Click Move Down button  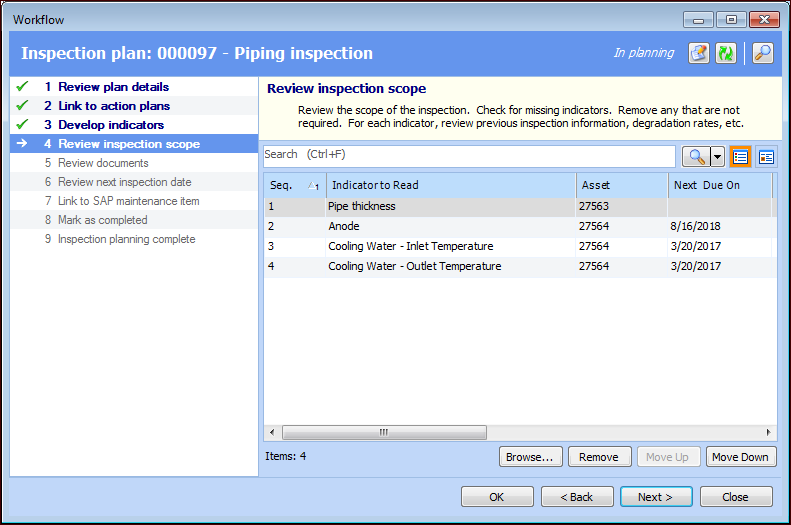click(741, 457)
